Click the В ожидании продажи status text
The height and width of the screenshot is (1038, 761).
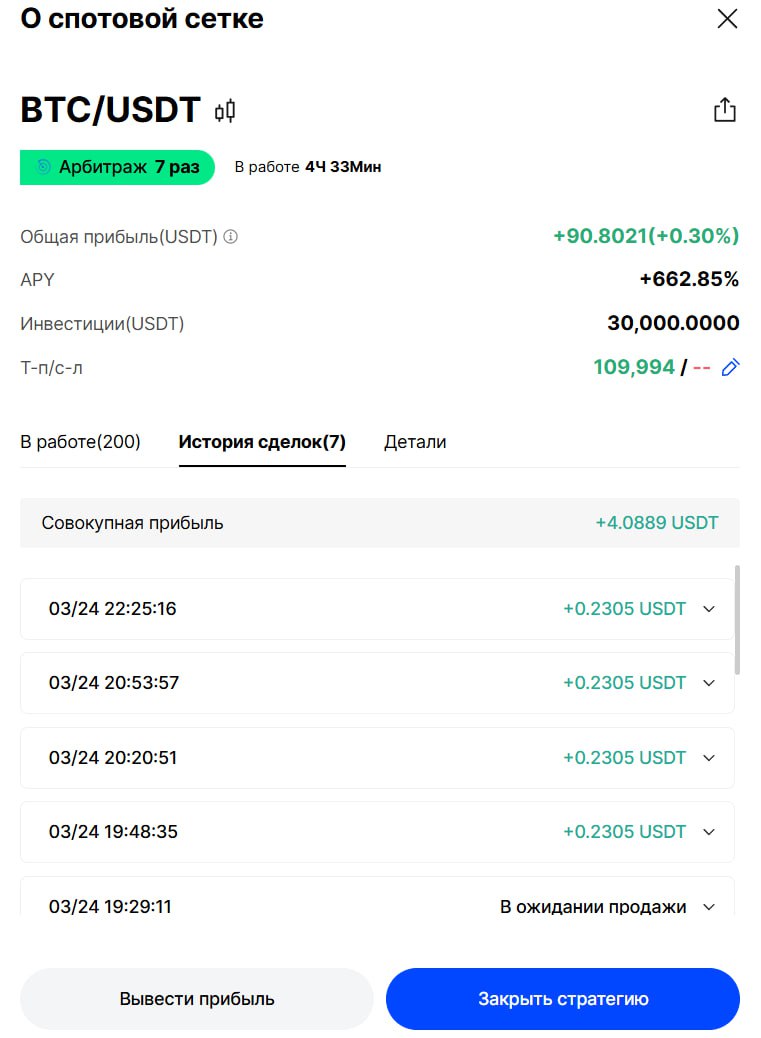[593, 906]
